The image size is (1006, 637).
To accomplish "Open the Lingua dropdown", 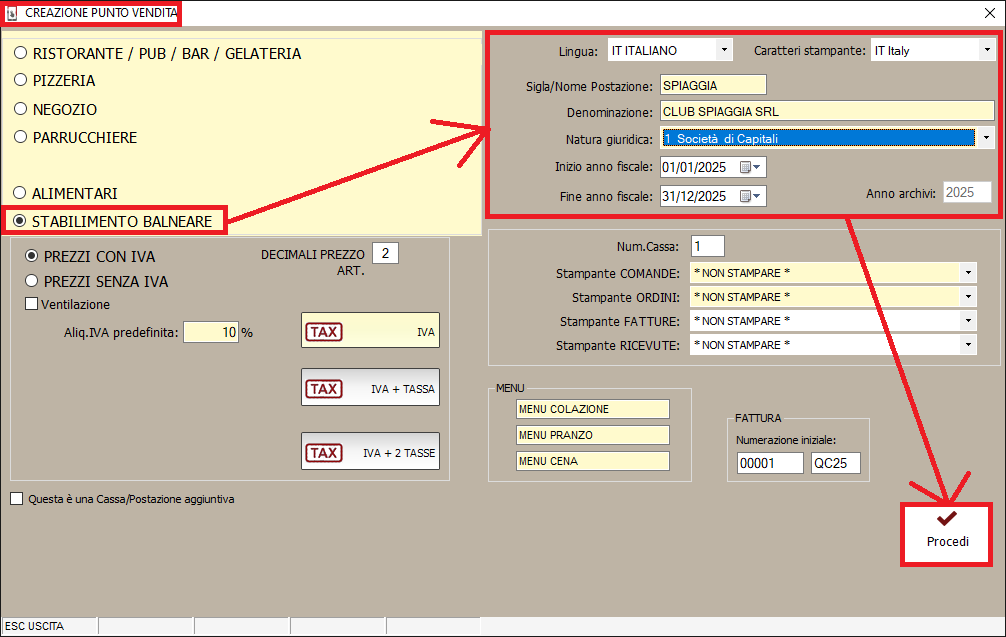I will [x=724, y=50].
